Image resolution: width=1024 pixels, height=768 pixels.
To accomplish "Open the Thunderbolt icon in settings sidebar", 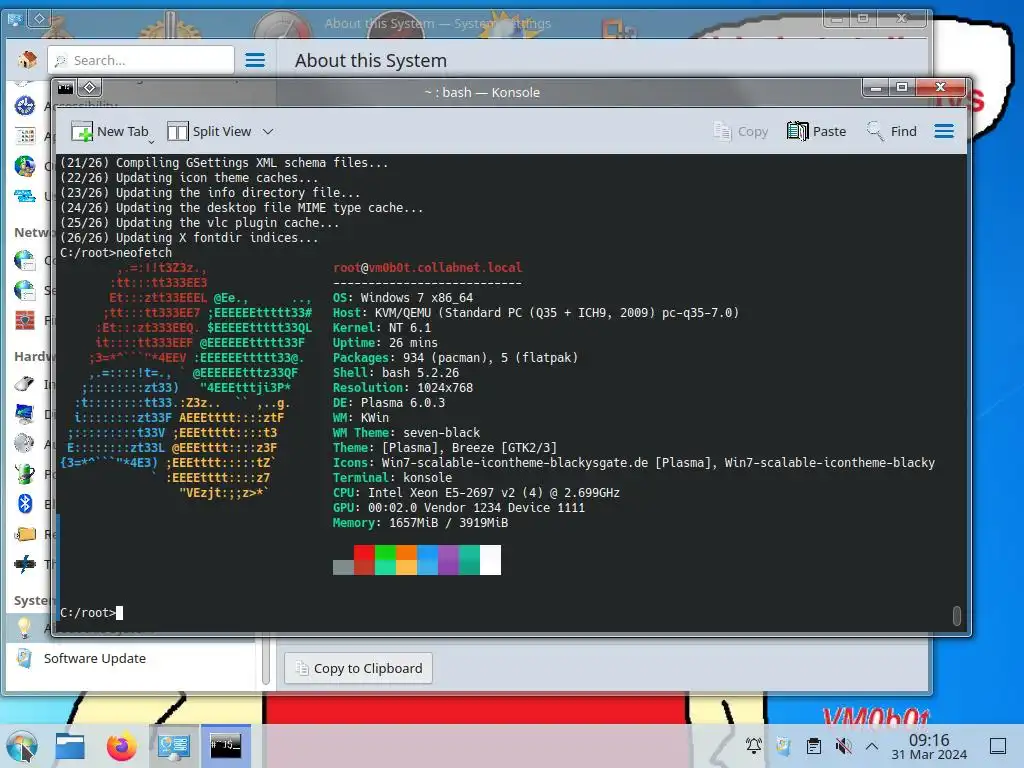I will tap(25, 564).
